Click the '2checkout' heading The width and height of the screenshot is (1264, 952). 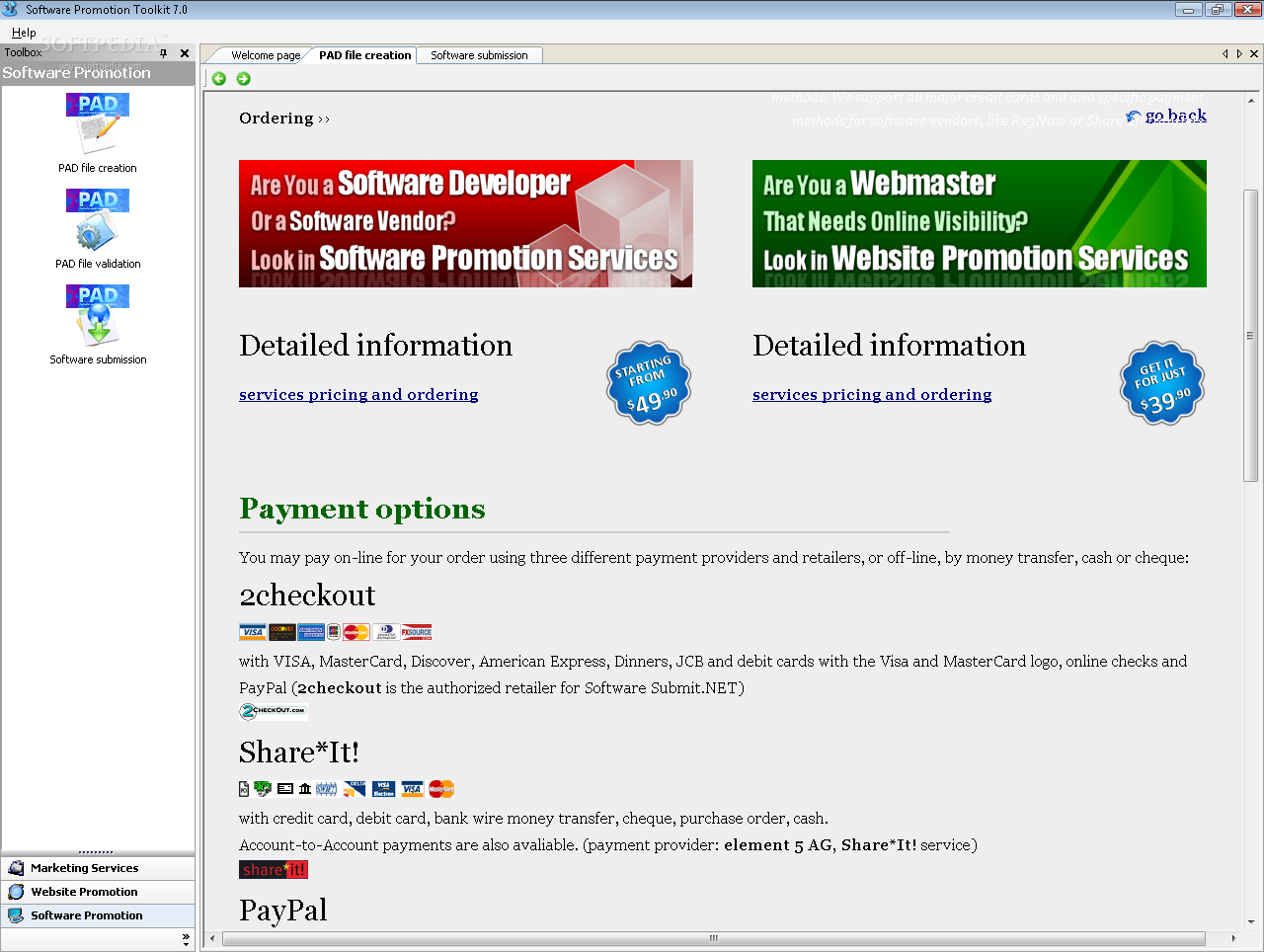pos(307,595)
